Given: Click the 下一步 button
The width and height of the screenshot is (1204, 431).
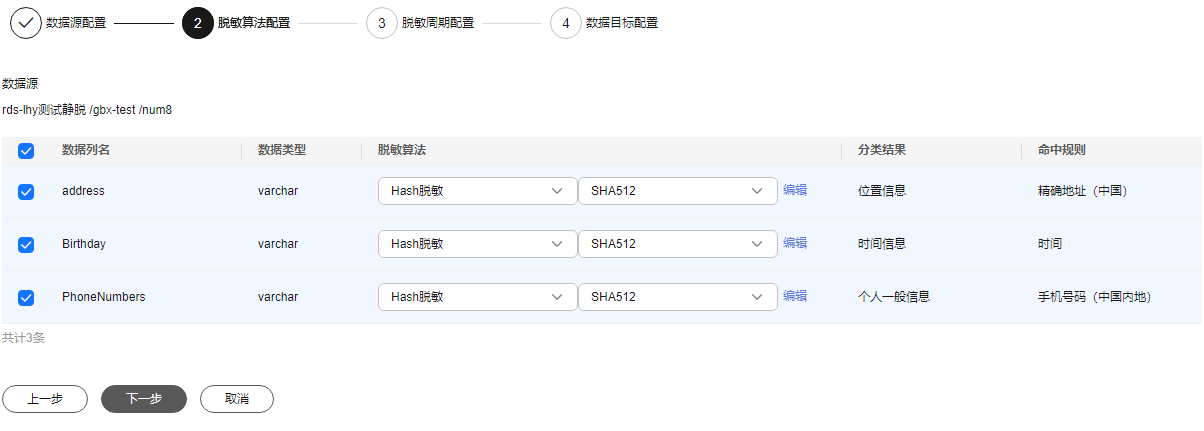Looking at the screenshot, I should click(x=144, y=399).
